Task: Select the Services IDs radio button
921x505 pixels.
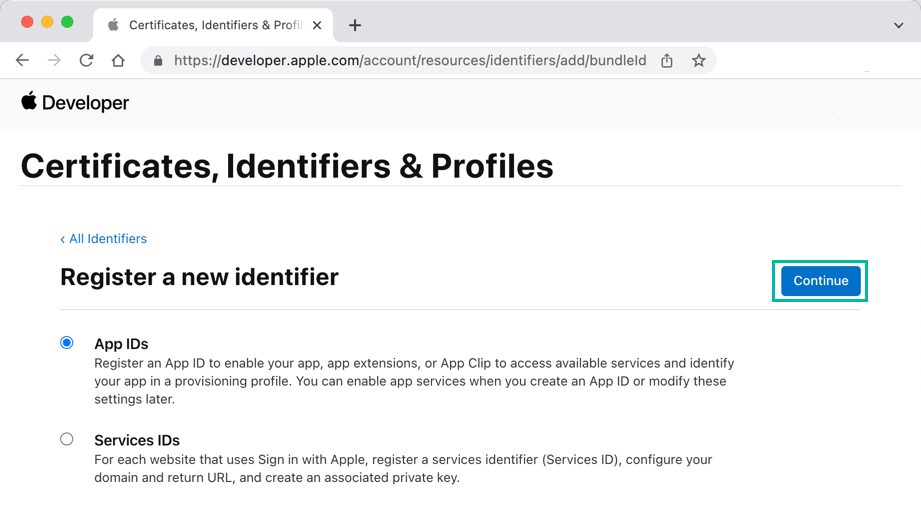Action: [67, 439]
